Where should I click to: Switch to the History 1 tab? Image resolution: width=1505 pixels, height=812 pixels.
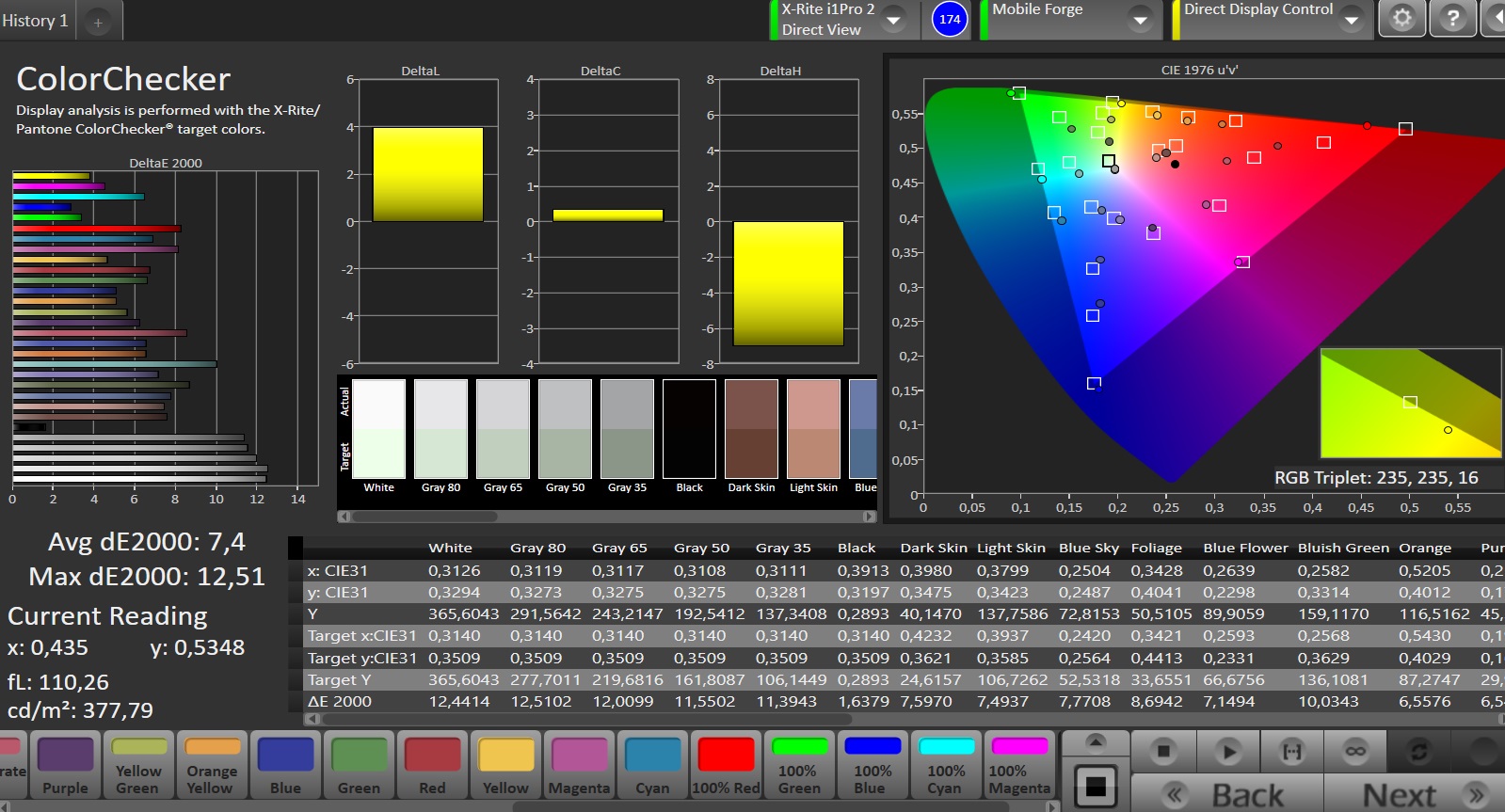(35, 21)
